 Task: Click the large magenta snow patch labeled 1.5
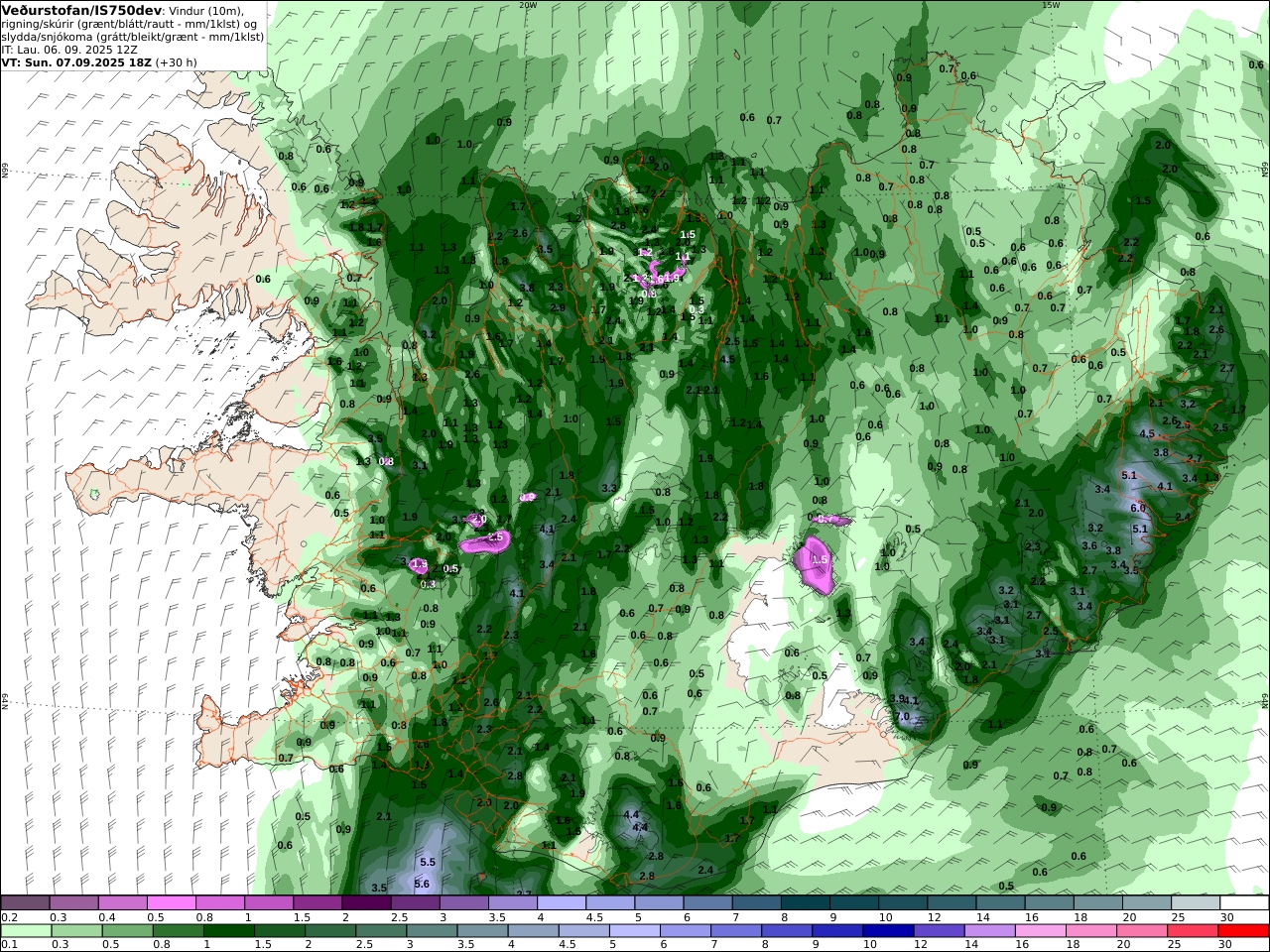click(817, 565)
